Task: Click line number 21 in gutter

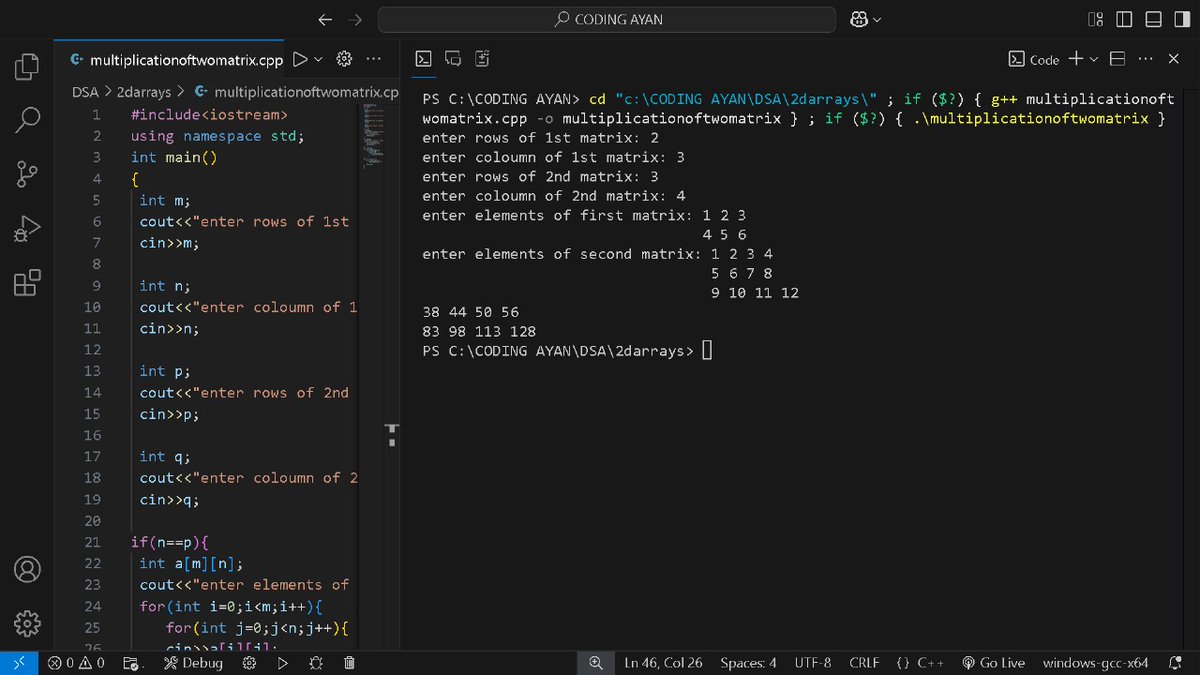Action: pos(92,542)
